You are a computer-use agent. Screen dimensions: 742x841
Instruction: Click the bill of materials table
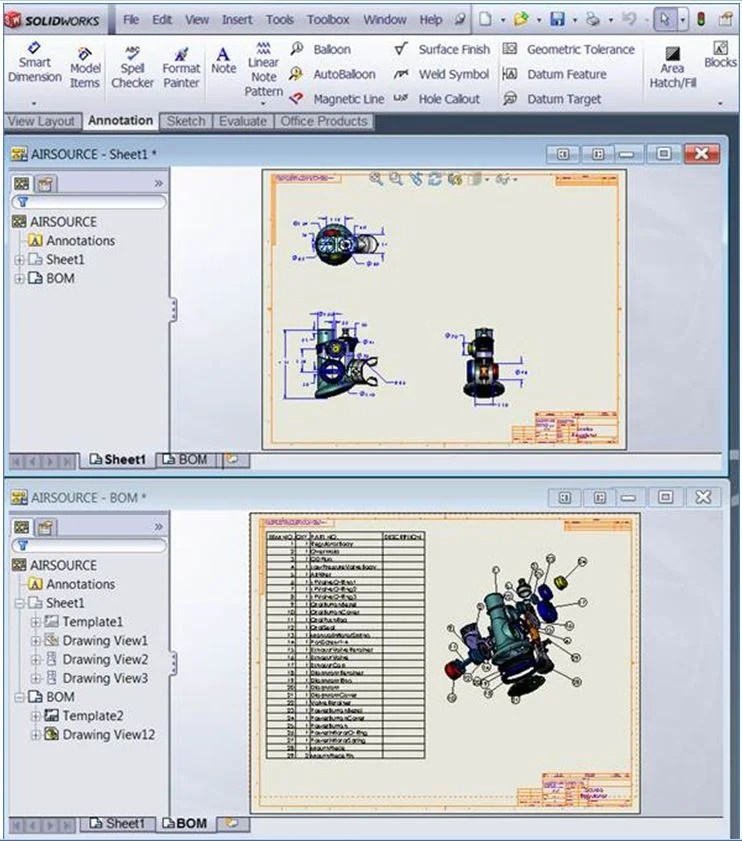(x=346, y=645)
